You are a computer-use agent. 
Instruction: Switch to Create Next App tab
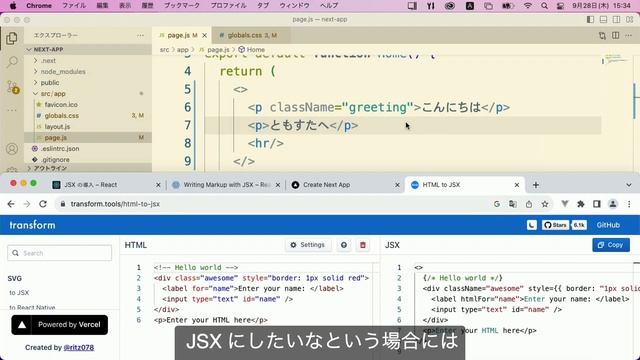(345, 185)
